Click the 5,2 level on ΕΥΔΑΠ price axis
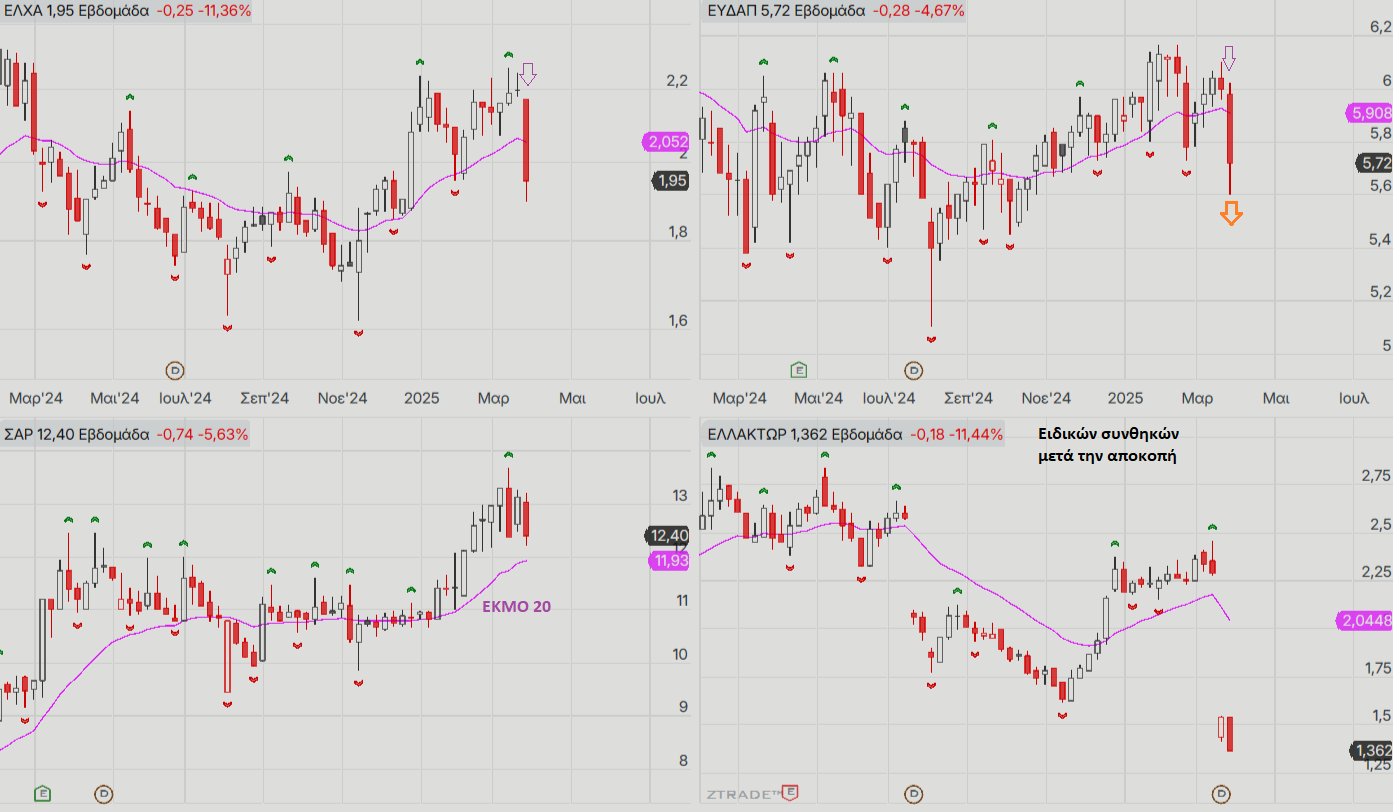1393x812 pixels. [1381, 292]
